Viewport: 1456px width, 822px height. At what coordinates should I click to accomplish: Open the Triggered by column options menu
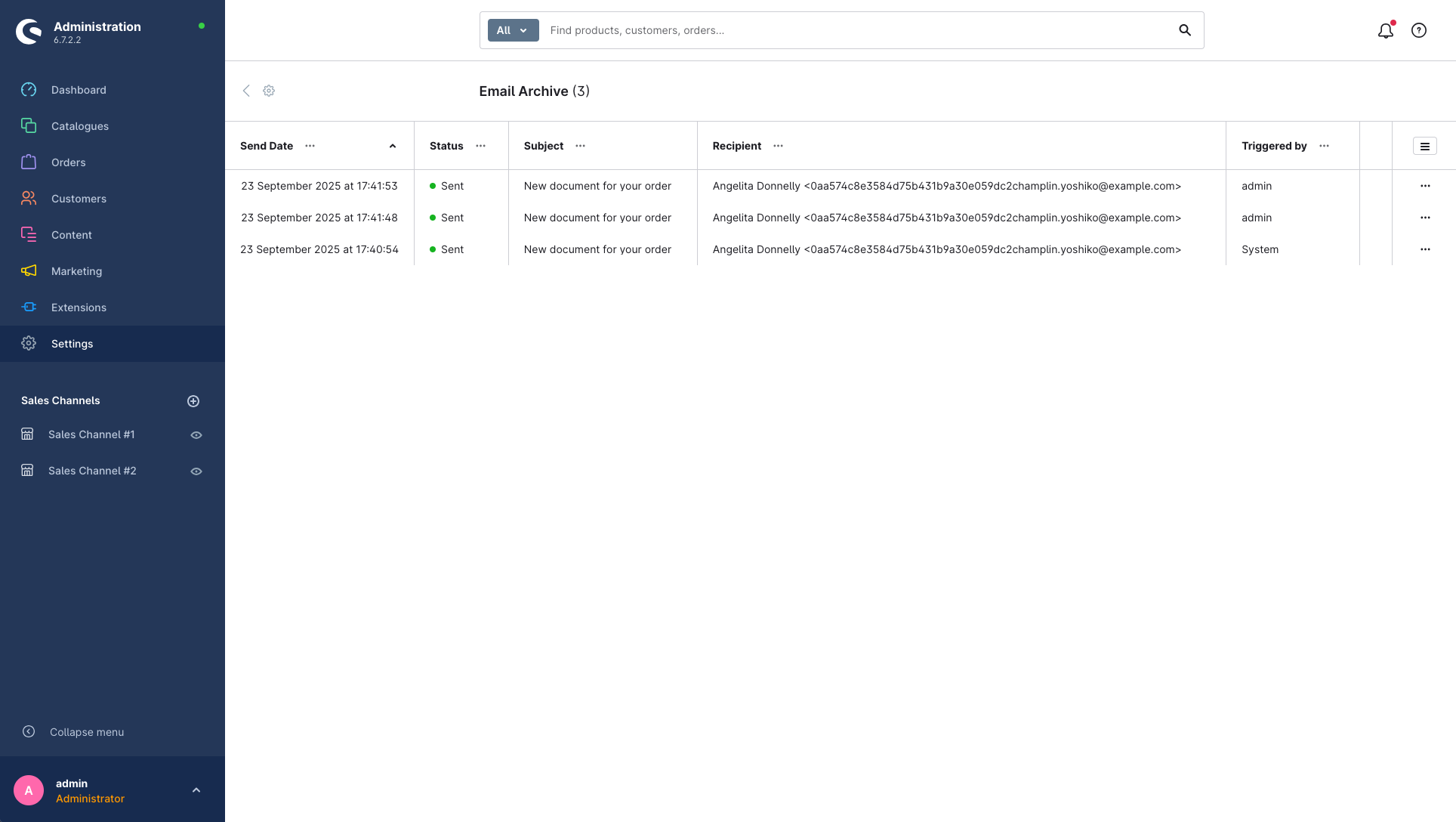coord(1324,146)
